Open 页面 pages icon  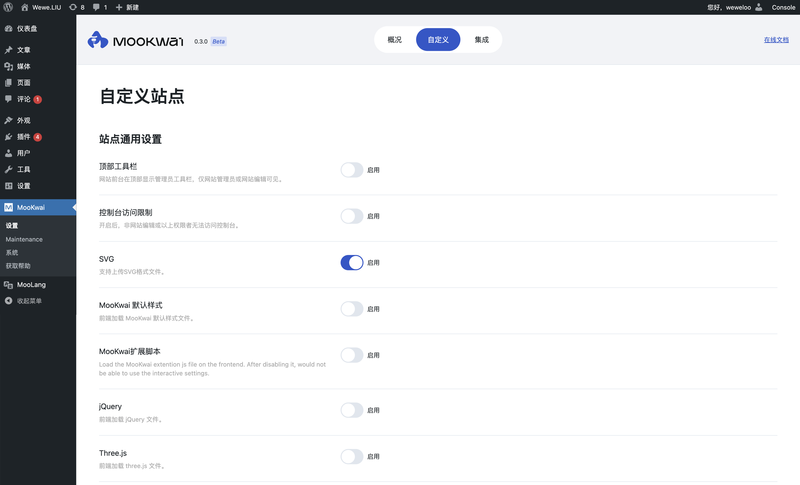[x=8, y=83]
